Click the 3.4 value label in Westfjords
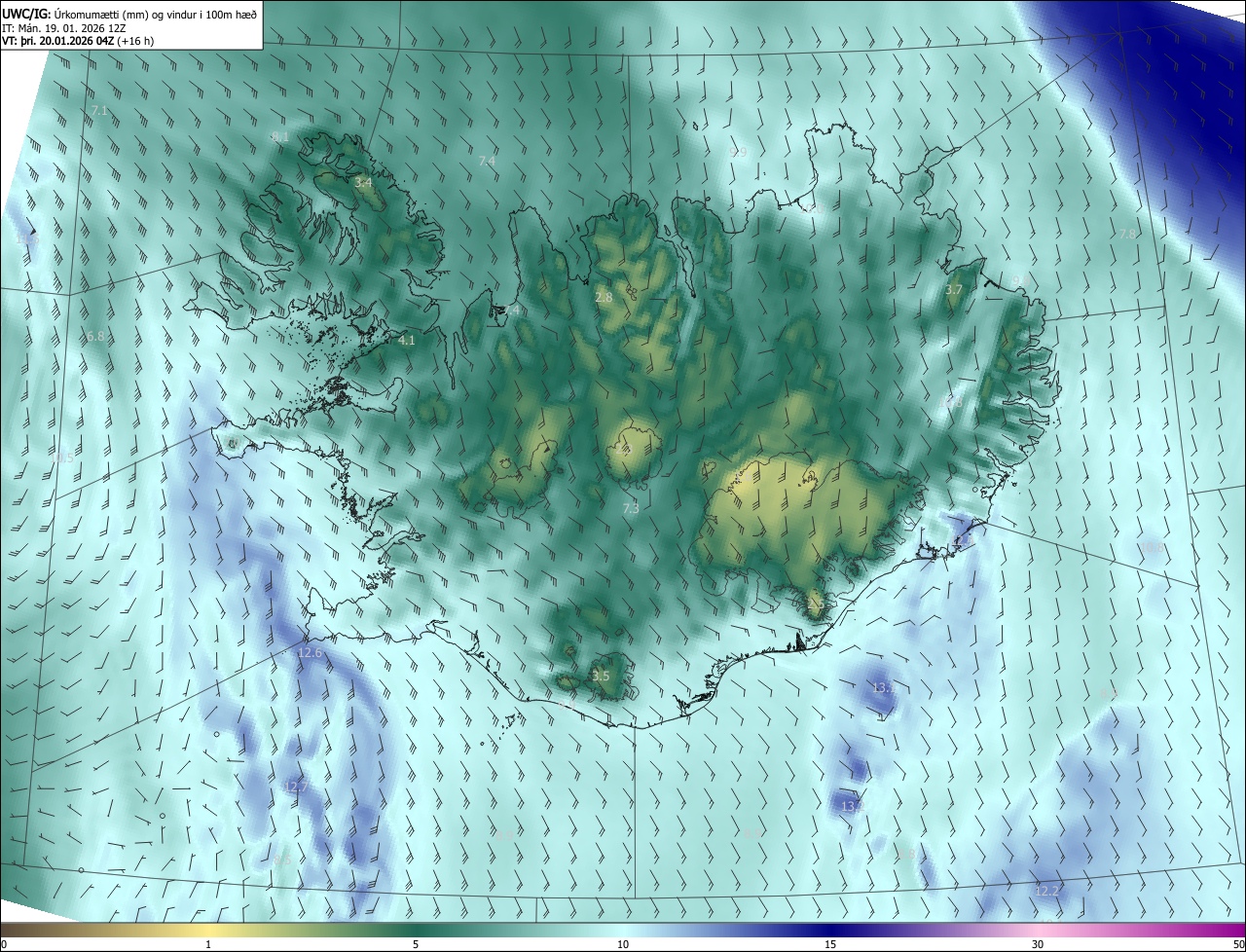The image size is (1246, 952). [363, 182]
